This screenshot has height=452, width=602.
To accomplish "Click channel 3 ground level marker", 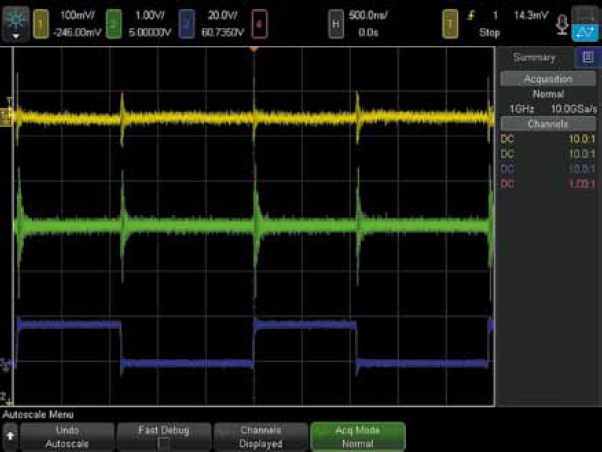I will click(6, 365).
